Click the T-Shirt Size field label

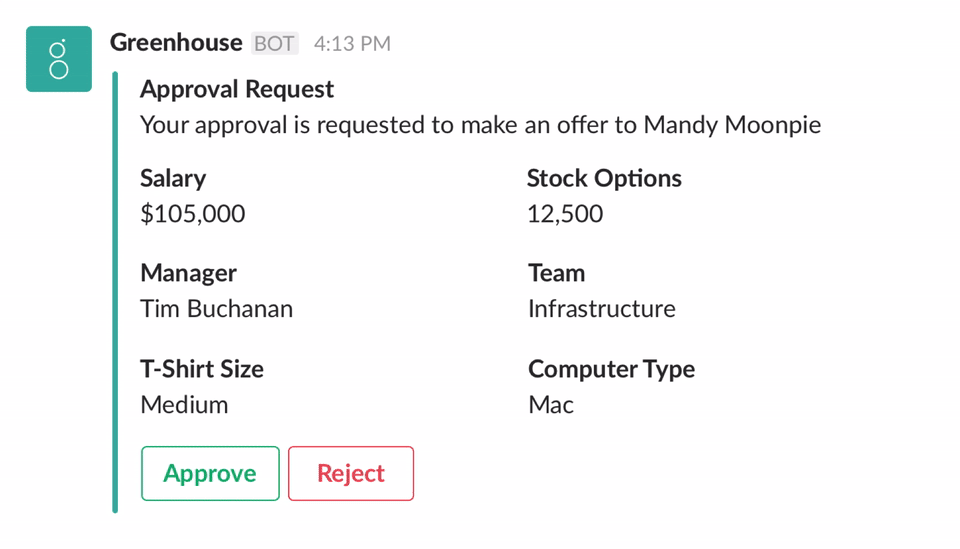(x=202, y=369)
